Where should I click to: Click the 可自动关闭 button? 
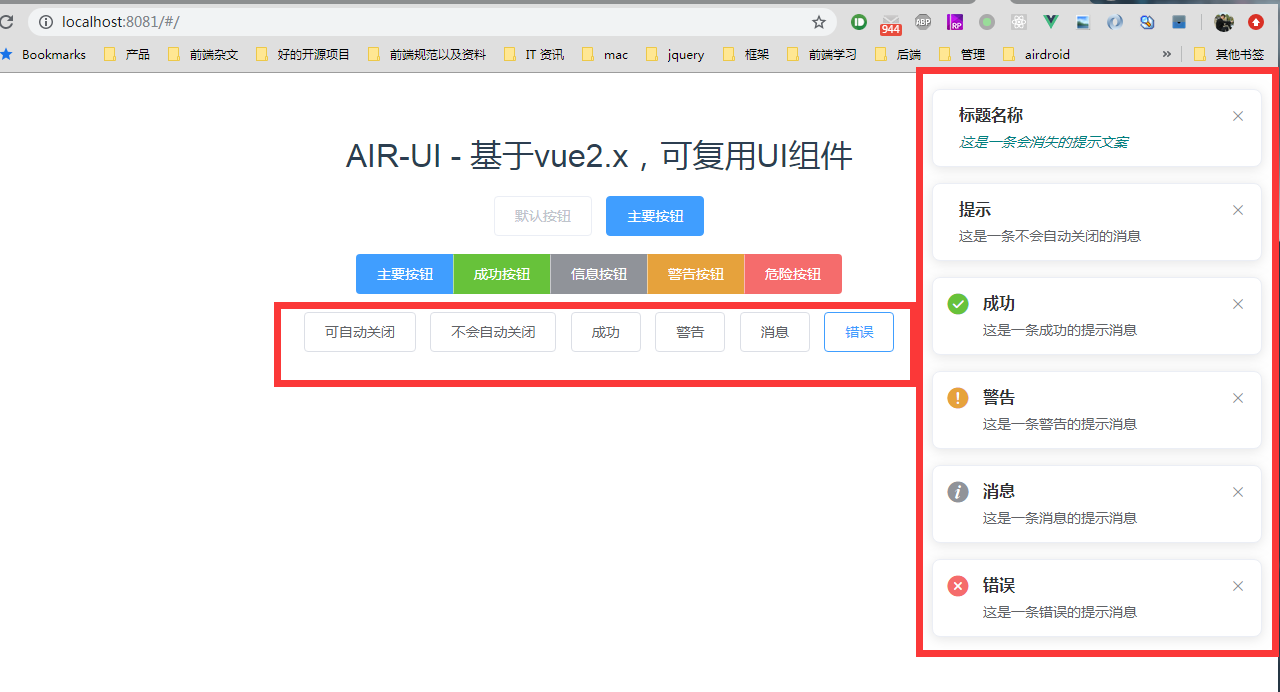360,332
